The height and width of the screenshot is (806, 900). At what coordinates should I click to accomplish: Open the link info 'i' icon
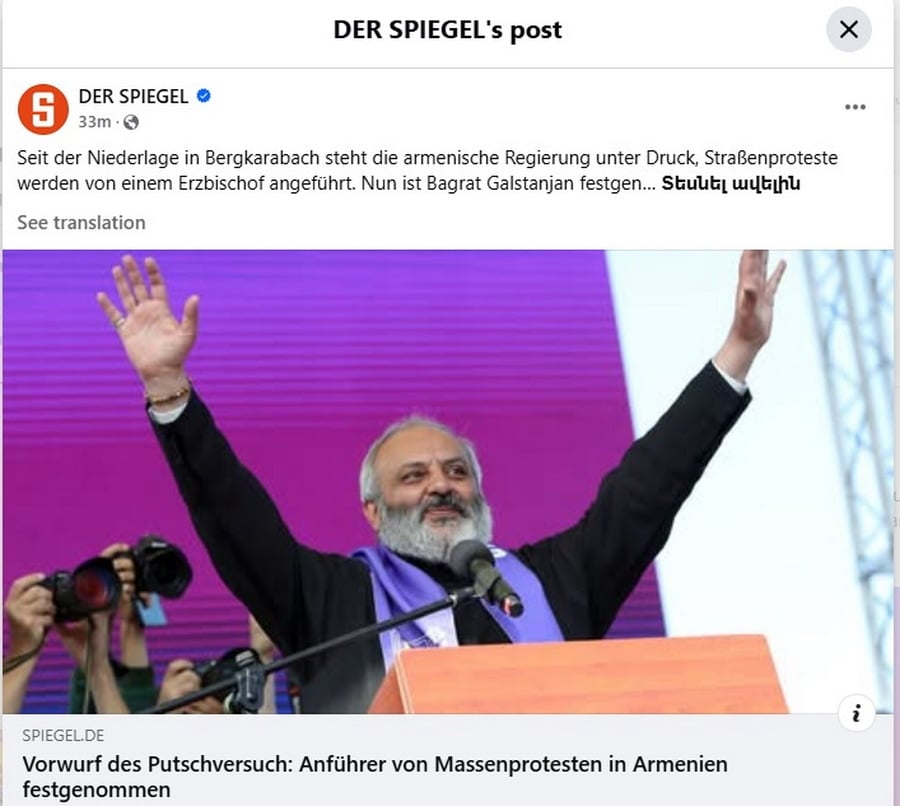coord(856,713)
